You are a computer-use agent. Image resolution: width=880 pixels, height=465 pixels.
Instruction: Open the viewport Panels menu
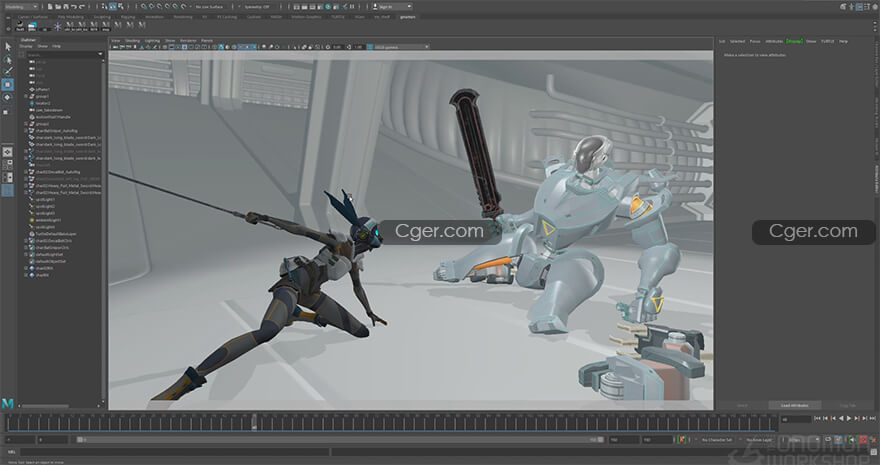[207, 41]
